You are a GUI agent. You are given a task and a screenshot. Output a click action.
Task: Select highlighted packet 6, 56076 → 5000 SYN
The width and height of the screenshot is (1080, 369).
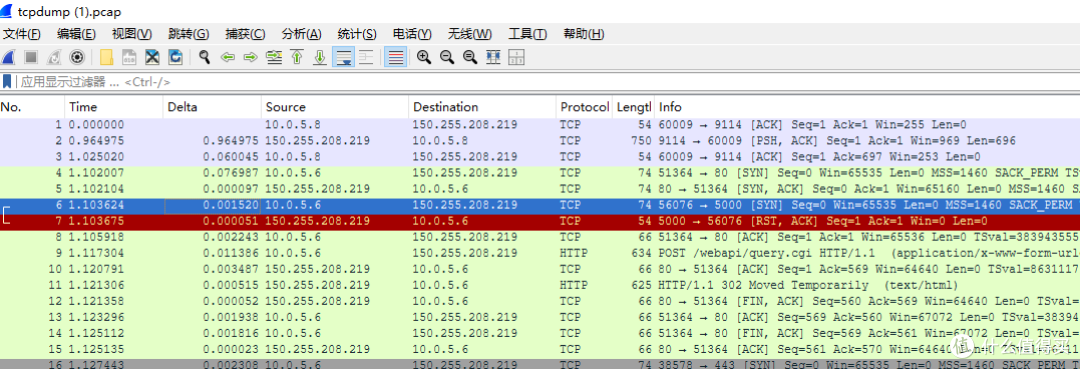[x=540, y=205]
